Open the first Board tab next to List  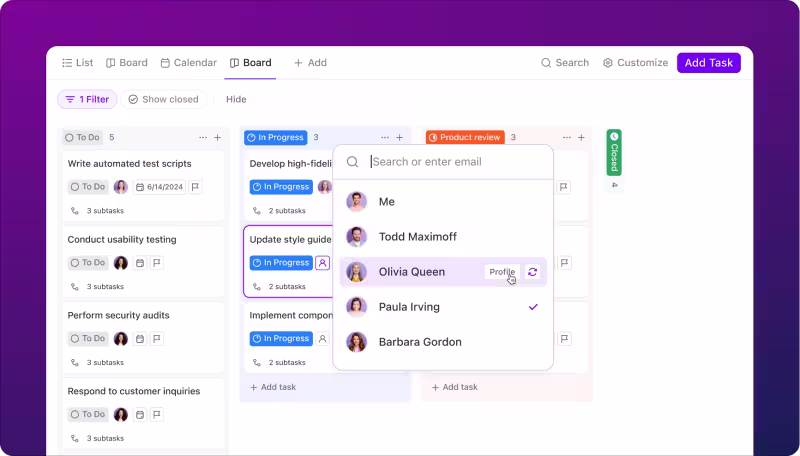coord(127,63)
